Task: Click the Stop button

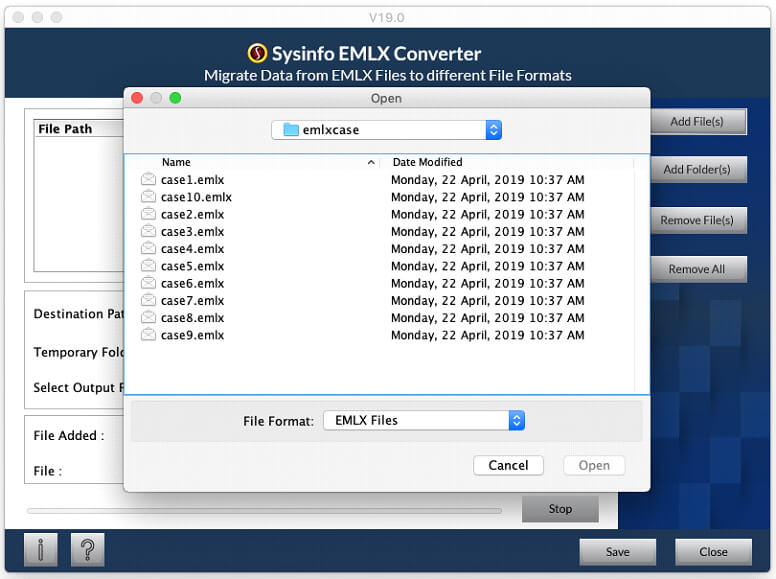Action: click(560, 509)
